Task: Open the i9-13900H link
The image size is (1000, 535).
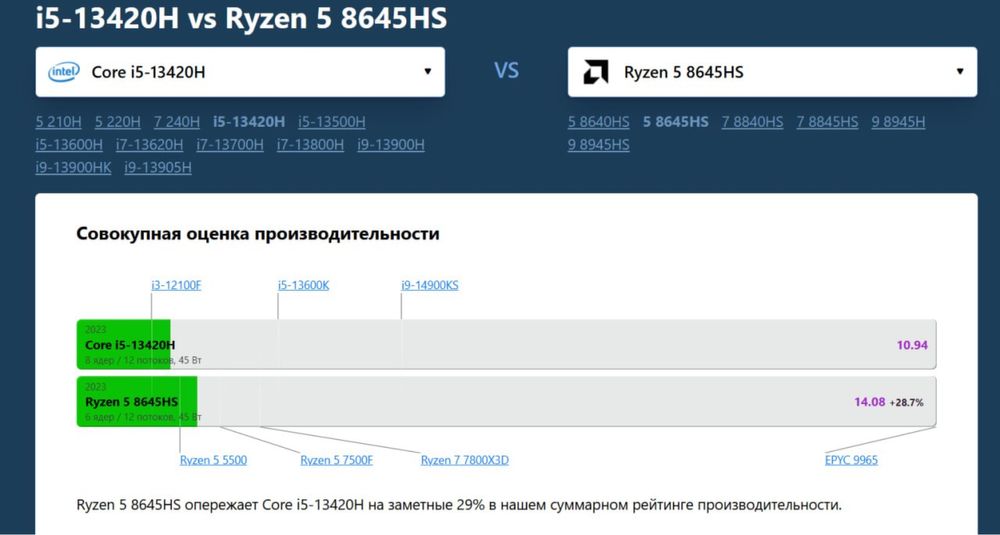Action: (390, 145)
